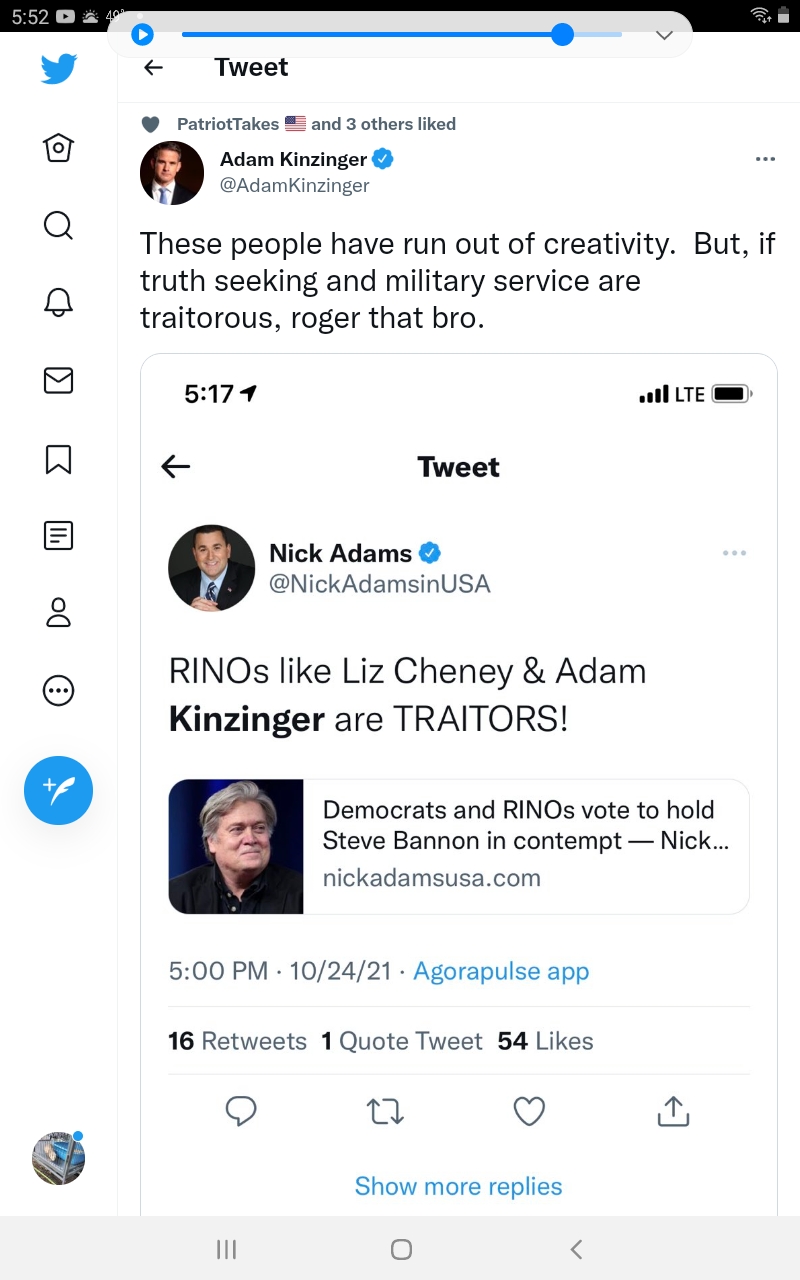
Task: Go back using the Tweet header arrow
Action: (153, 67)
